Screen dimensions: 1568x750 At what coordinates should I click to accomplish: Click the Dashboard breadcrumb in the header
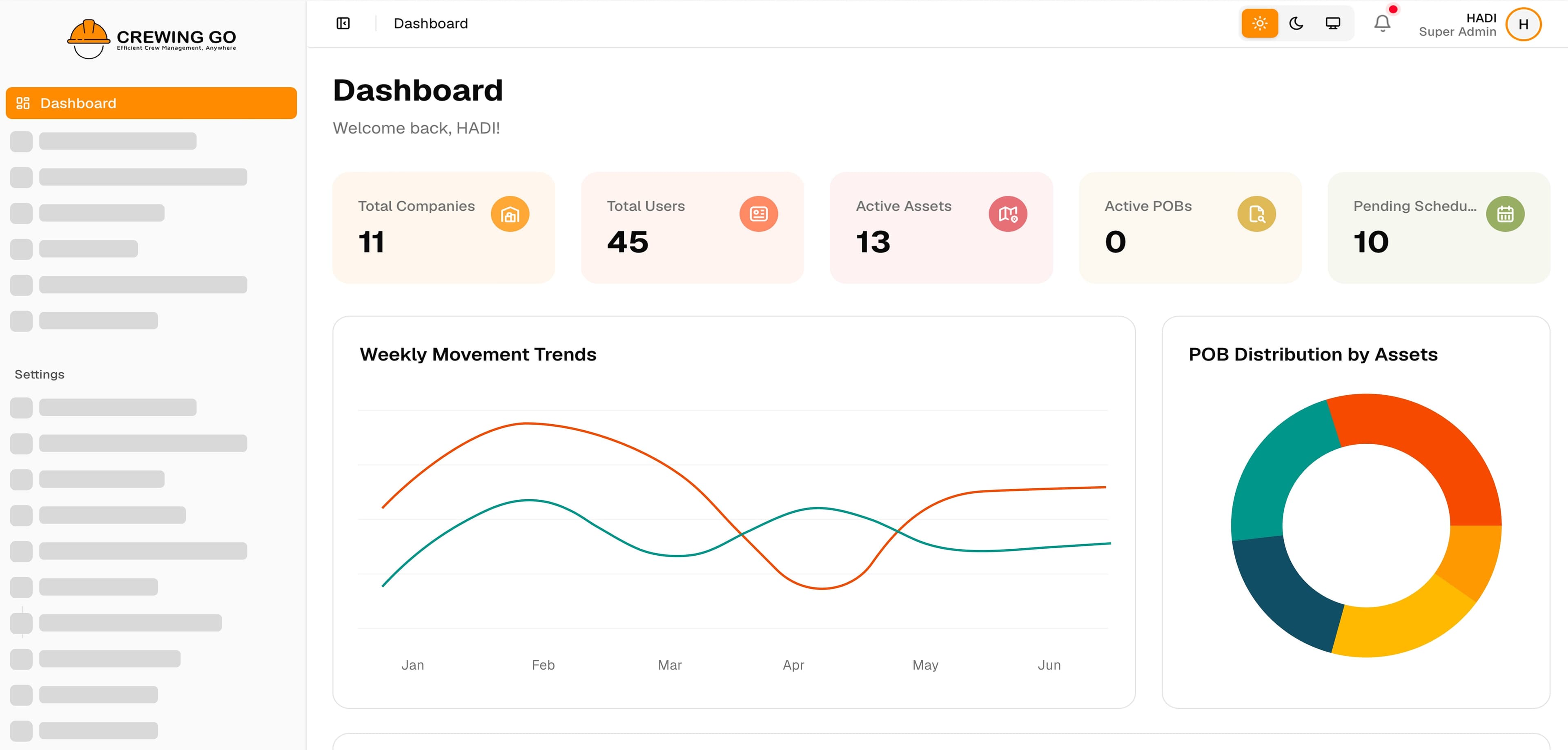(x=431, y=23)
